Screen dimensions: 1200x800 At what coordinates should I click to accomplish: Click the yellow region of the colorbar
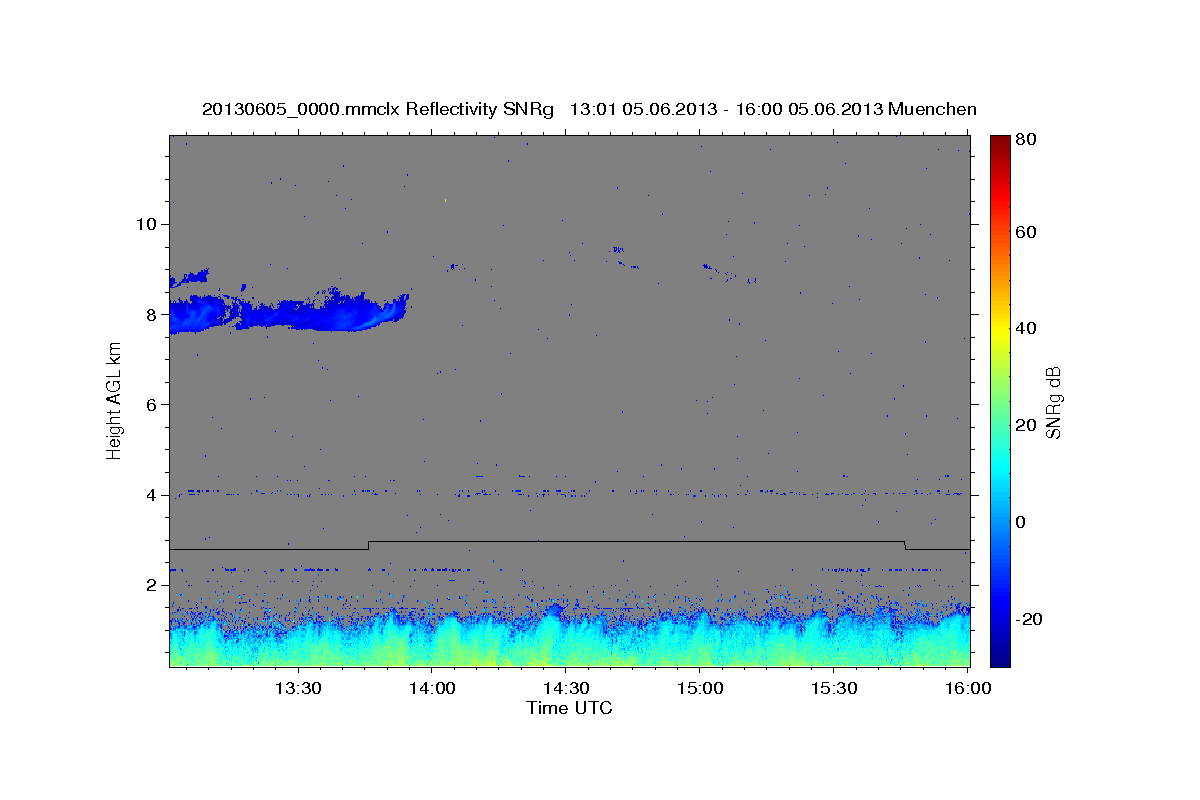1000,330
